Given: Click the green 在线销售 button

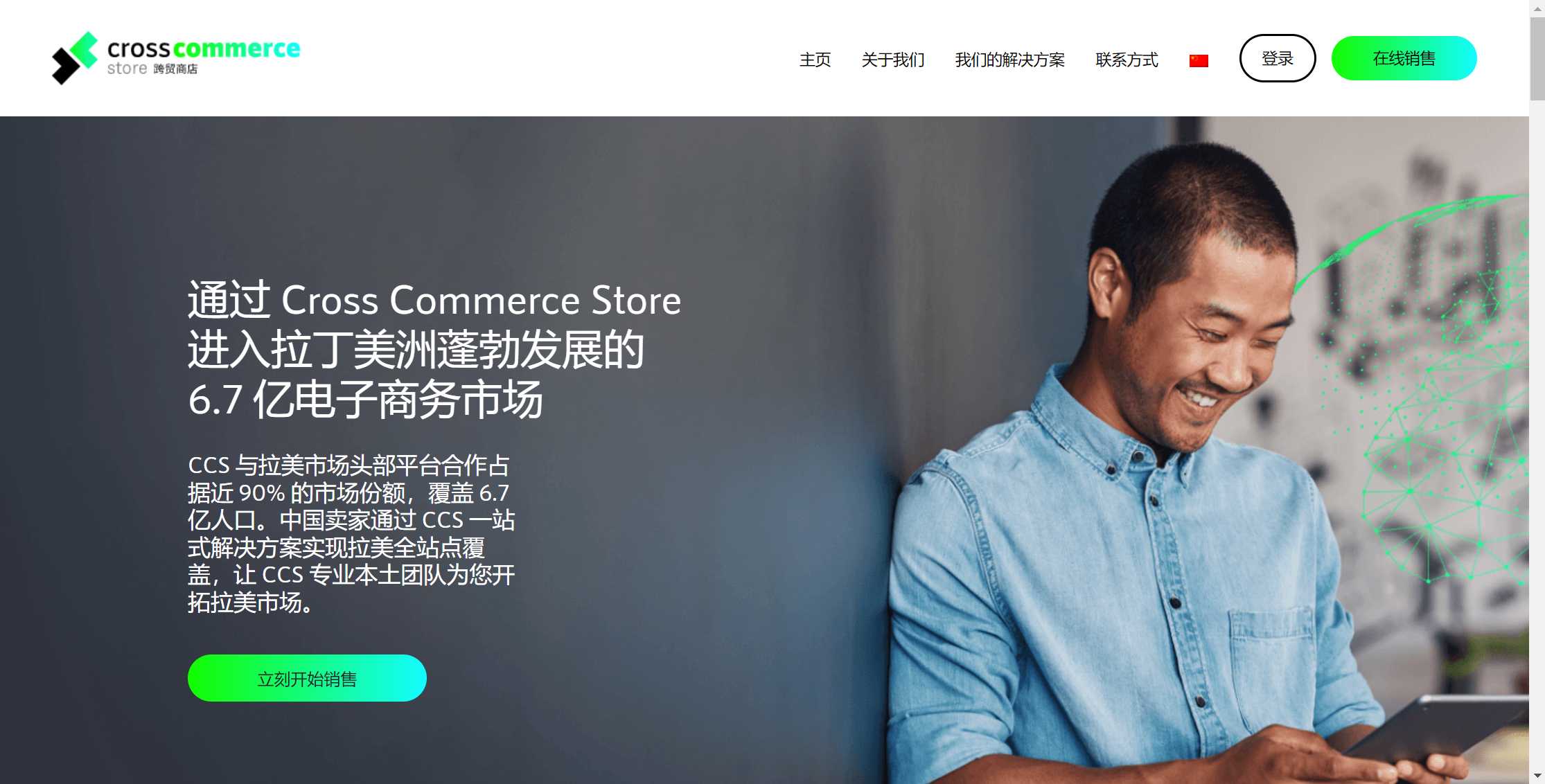Looking at the screenshot, I should 1404,58.
